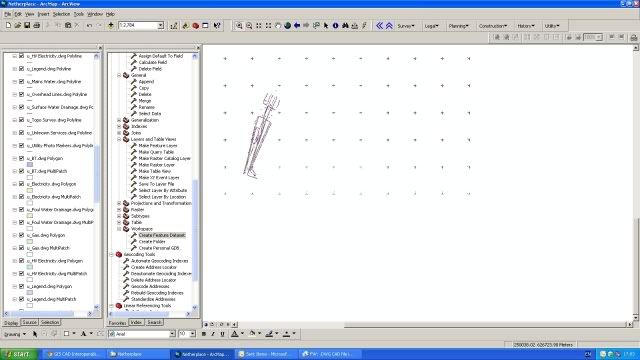Select the Zoom In tool
This screenshot has height=360, width=640.
click(x=239, y=26)
